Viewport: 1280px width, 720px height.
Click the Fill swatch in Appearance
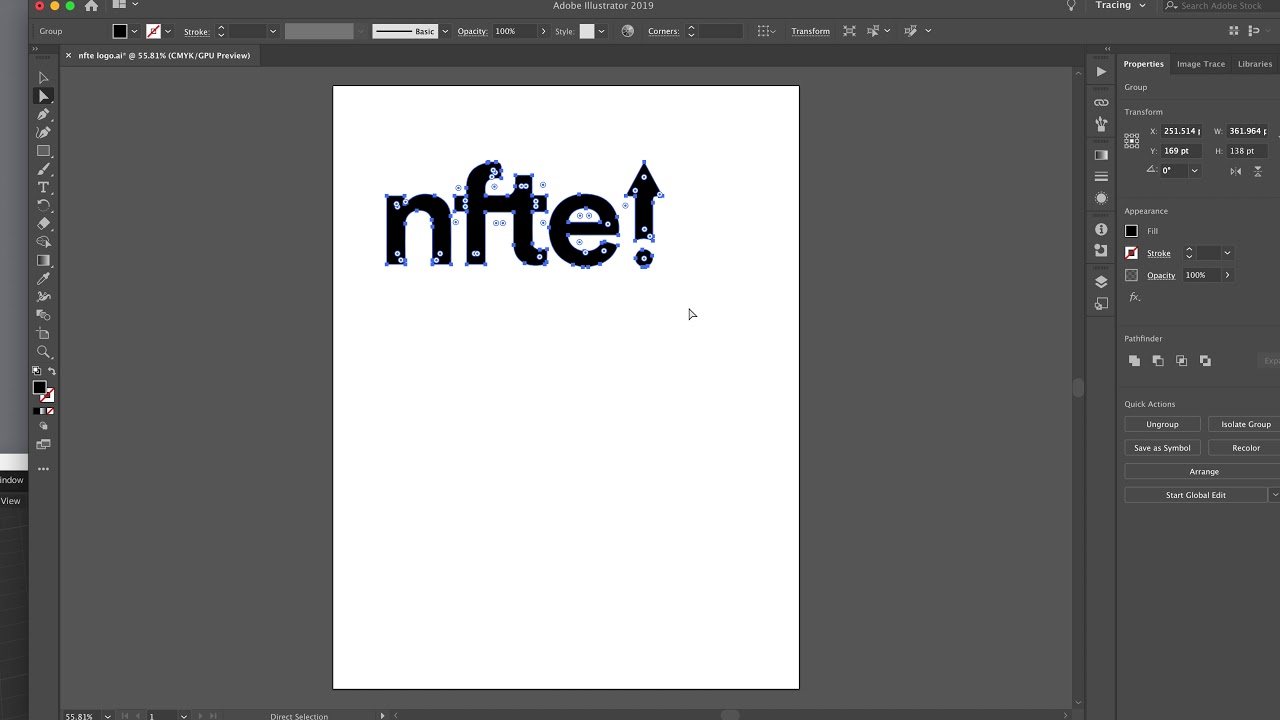[x=1132, y=231]
